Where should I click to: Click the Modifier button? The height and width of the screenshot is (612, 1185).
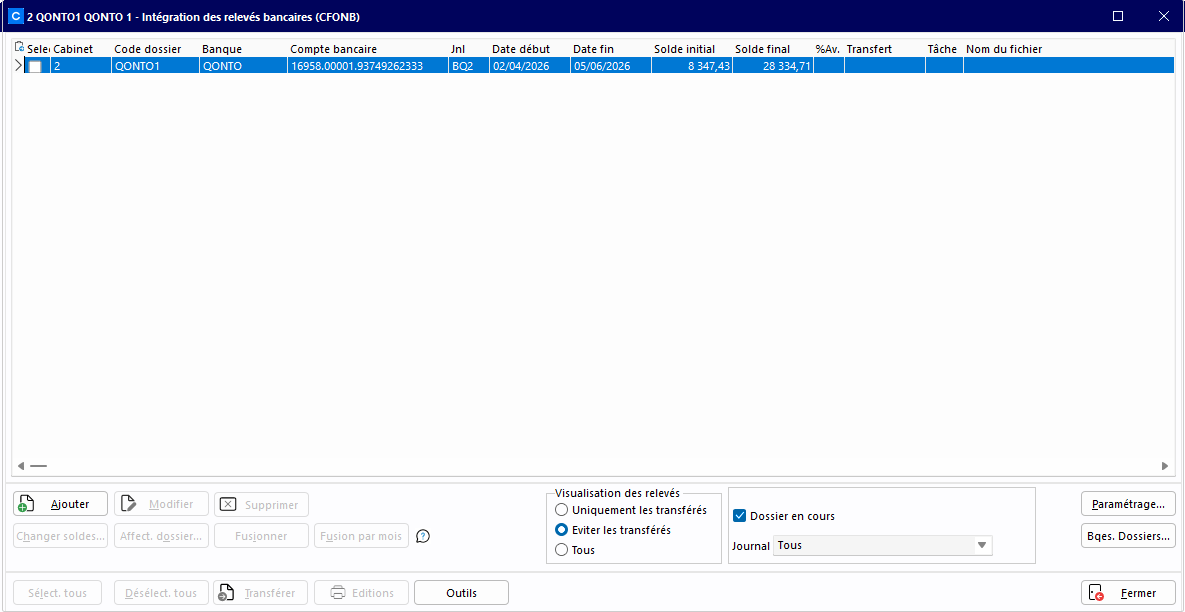161,504
